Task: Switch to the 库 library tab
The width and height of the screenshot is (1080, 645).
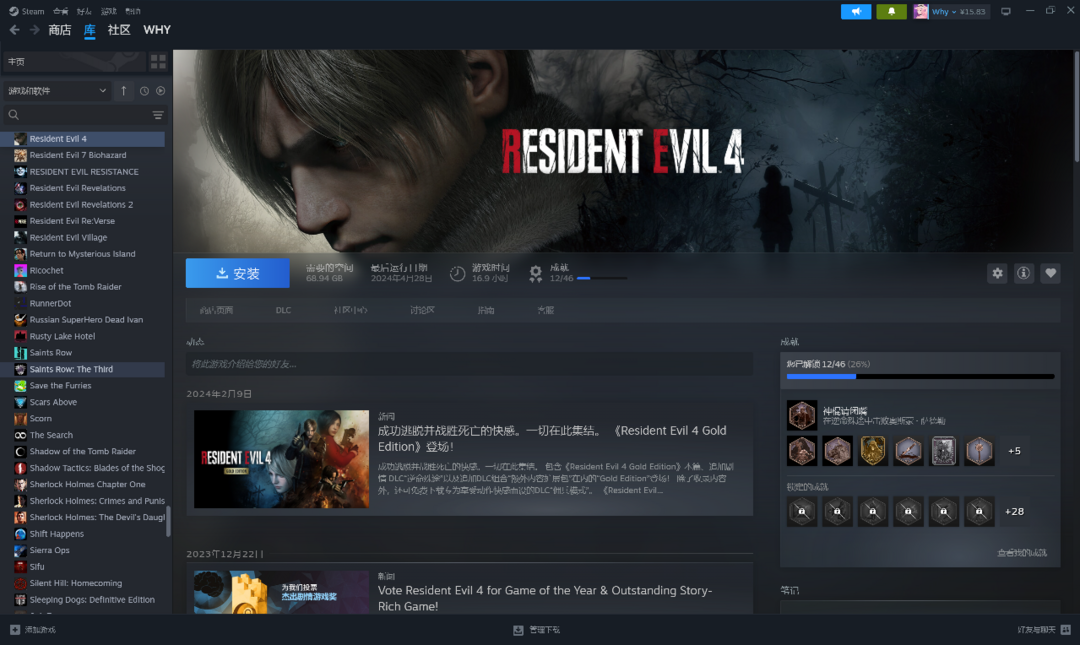Action: click(x=90, y=30)
